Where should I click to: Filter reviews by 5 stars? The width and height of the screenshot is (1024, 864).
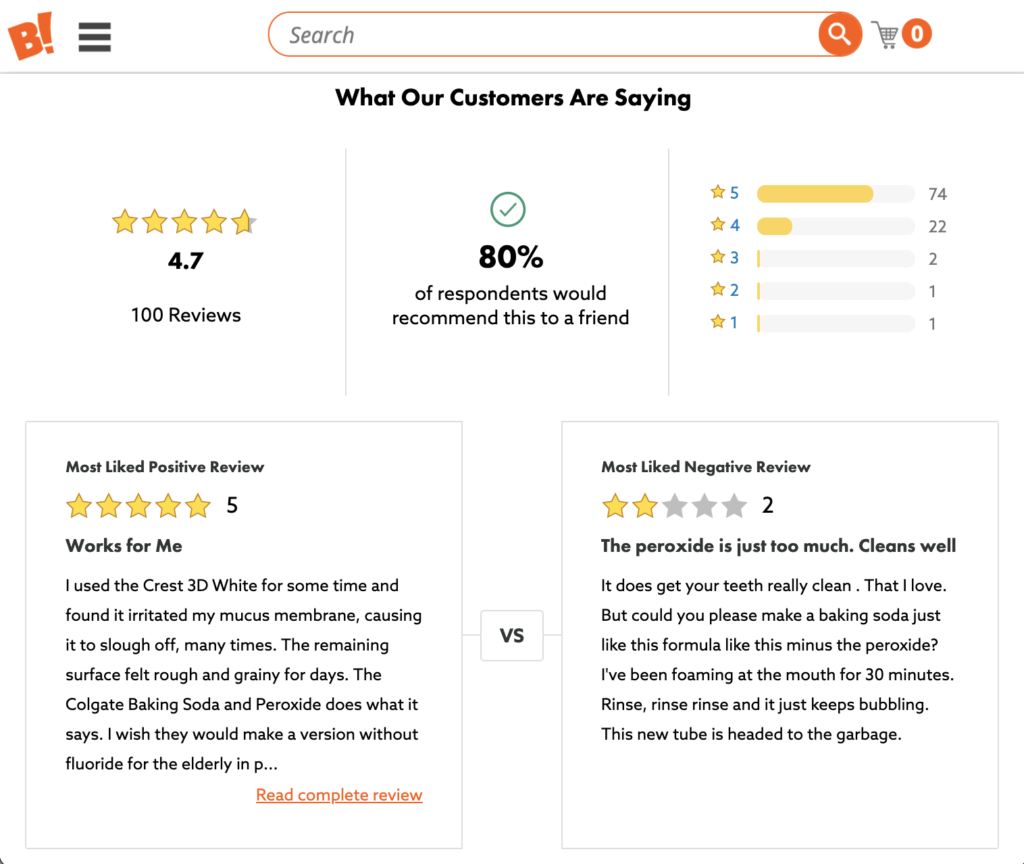coord(725,193)
